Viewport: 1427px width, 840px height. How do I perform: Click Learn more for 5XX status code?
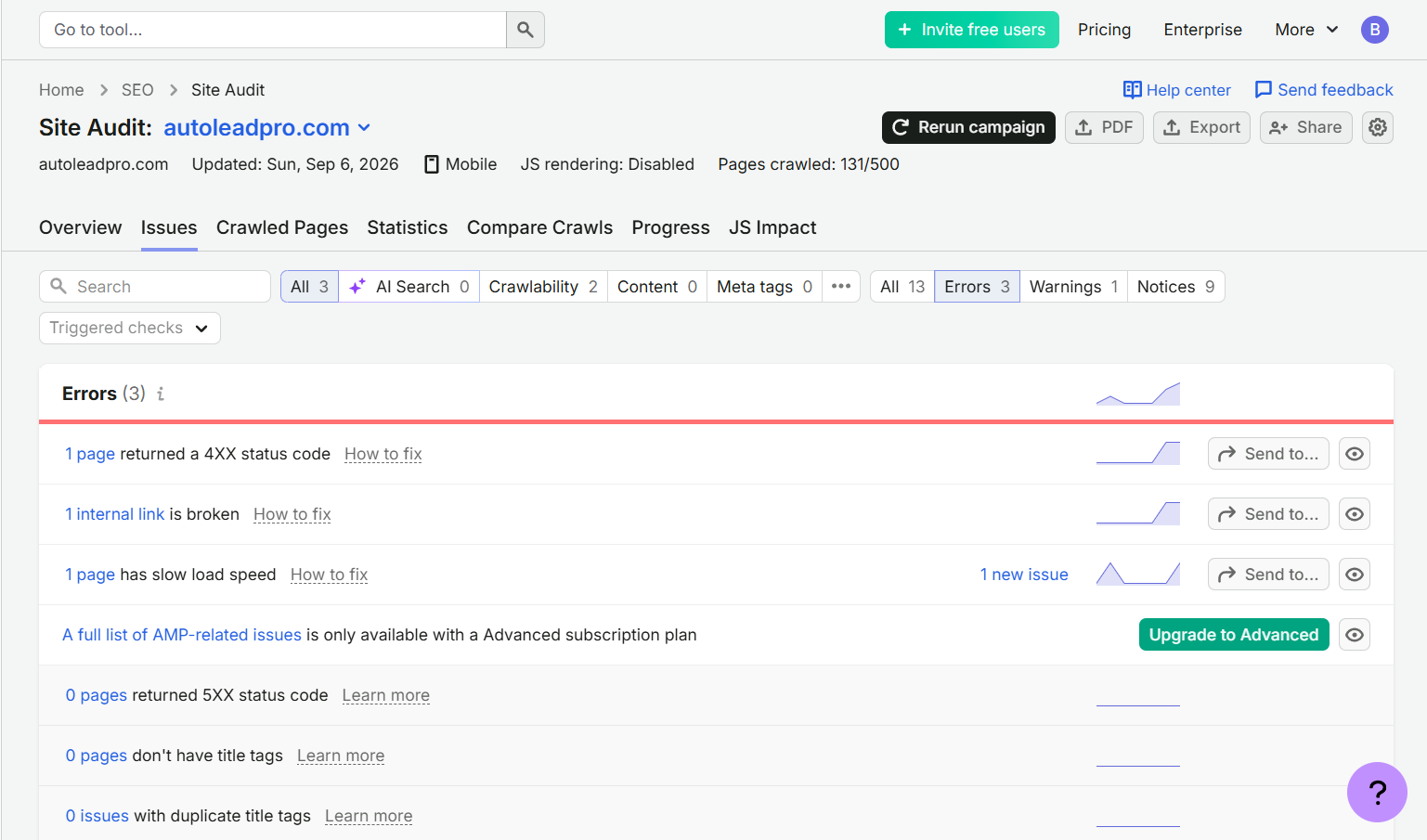386,695
